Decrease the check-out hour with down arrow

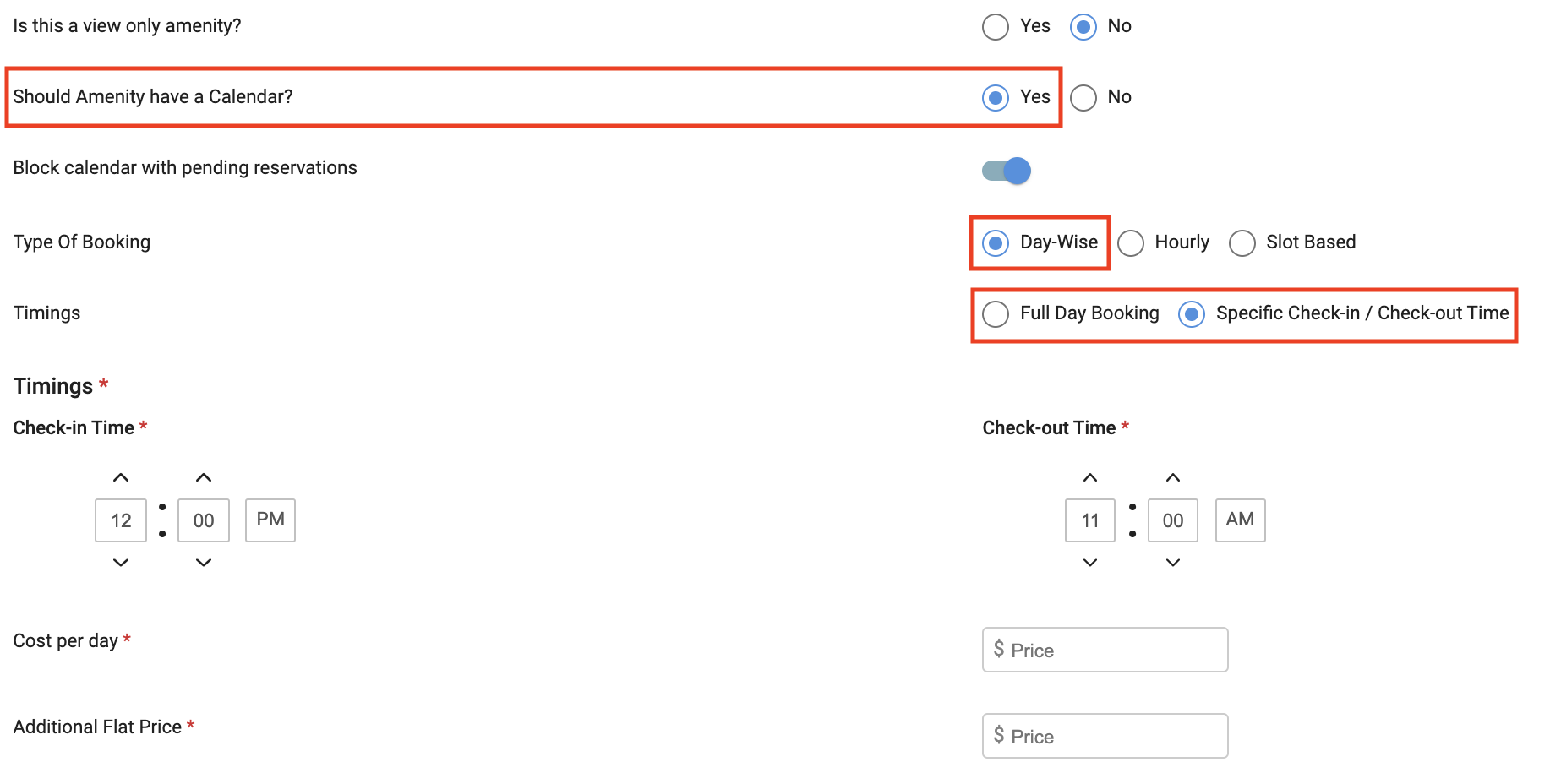pyautogui.click(x=1090, y=563)
